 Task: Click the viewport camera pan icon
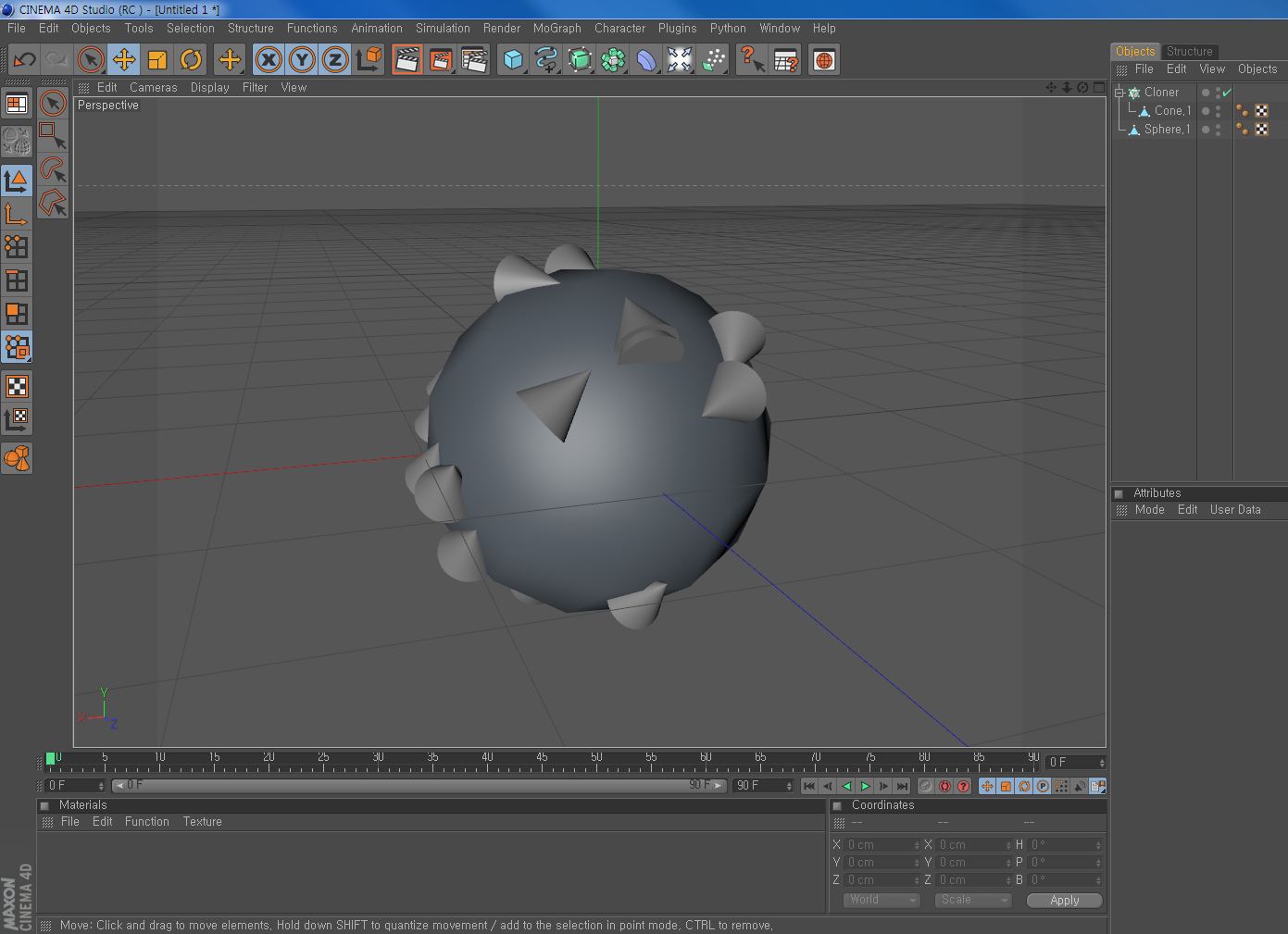pos(1051,87)
